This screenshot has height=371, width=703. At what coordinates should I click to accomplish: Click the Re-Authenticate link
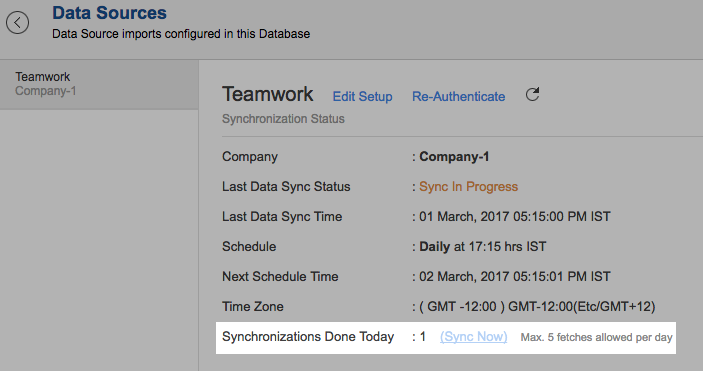pos(459,96)
